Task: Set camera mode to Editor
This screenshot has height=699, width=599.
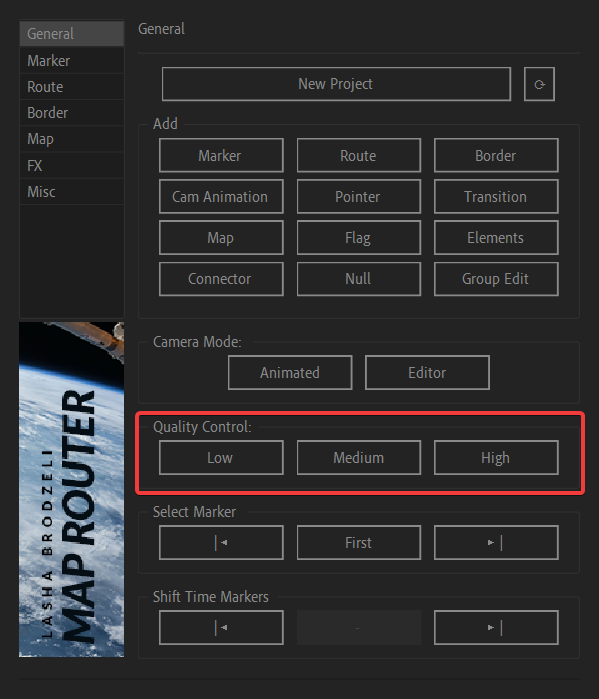Action: click(427, 373)
